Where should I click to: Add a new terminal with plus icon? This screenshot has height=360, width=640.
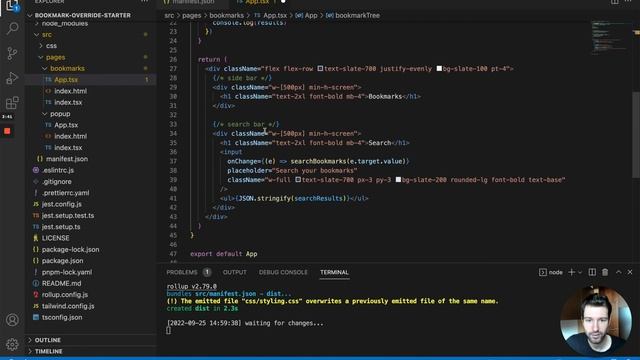[x=571, y=272]
